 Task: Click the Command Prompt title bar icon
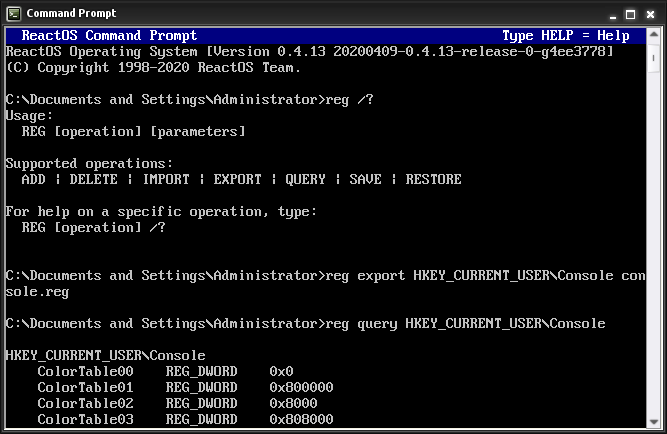tap(13, 13)
